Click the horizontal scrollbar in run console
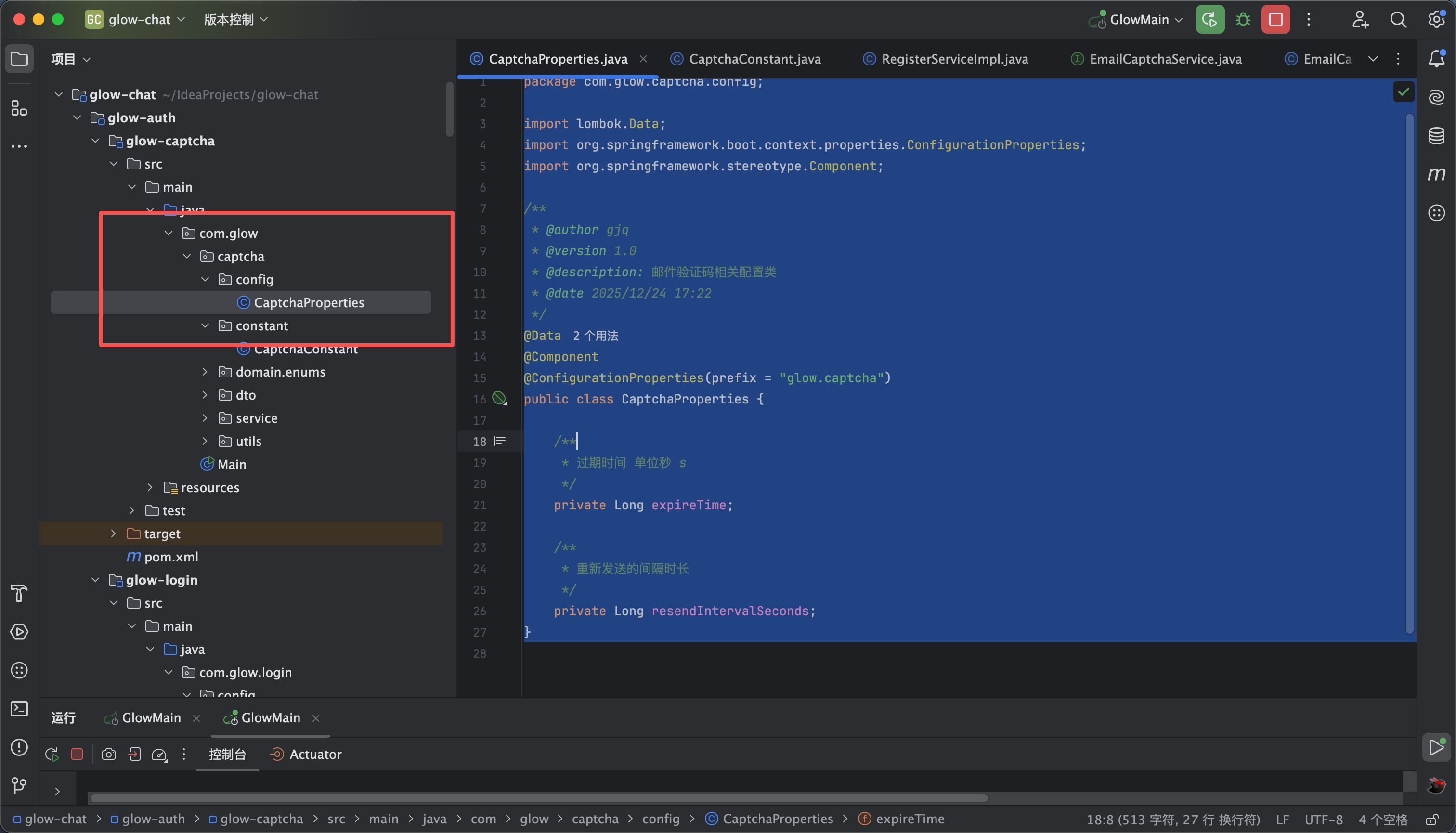This screenshot has width=1456, height=833. click(538, 798)
